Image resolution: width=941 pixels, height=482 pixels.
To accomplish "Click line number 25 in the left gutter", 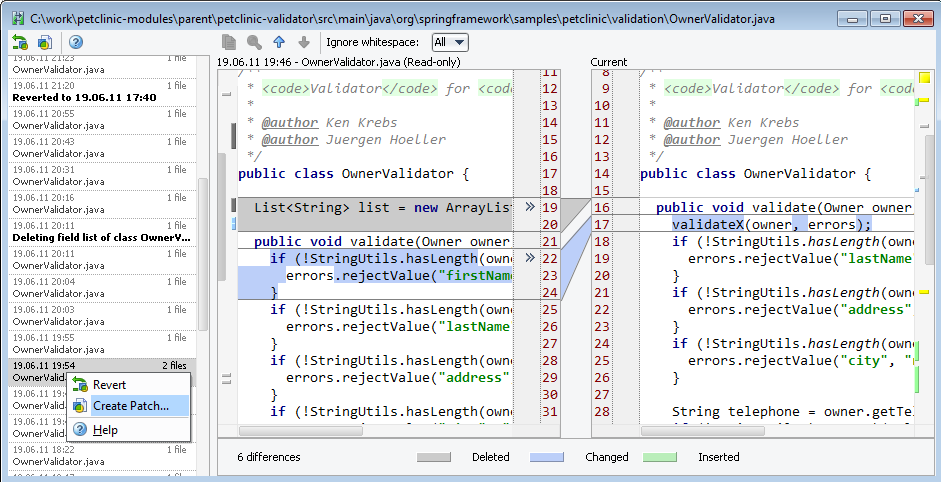I will click(x=550, y=310).
